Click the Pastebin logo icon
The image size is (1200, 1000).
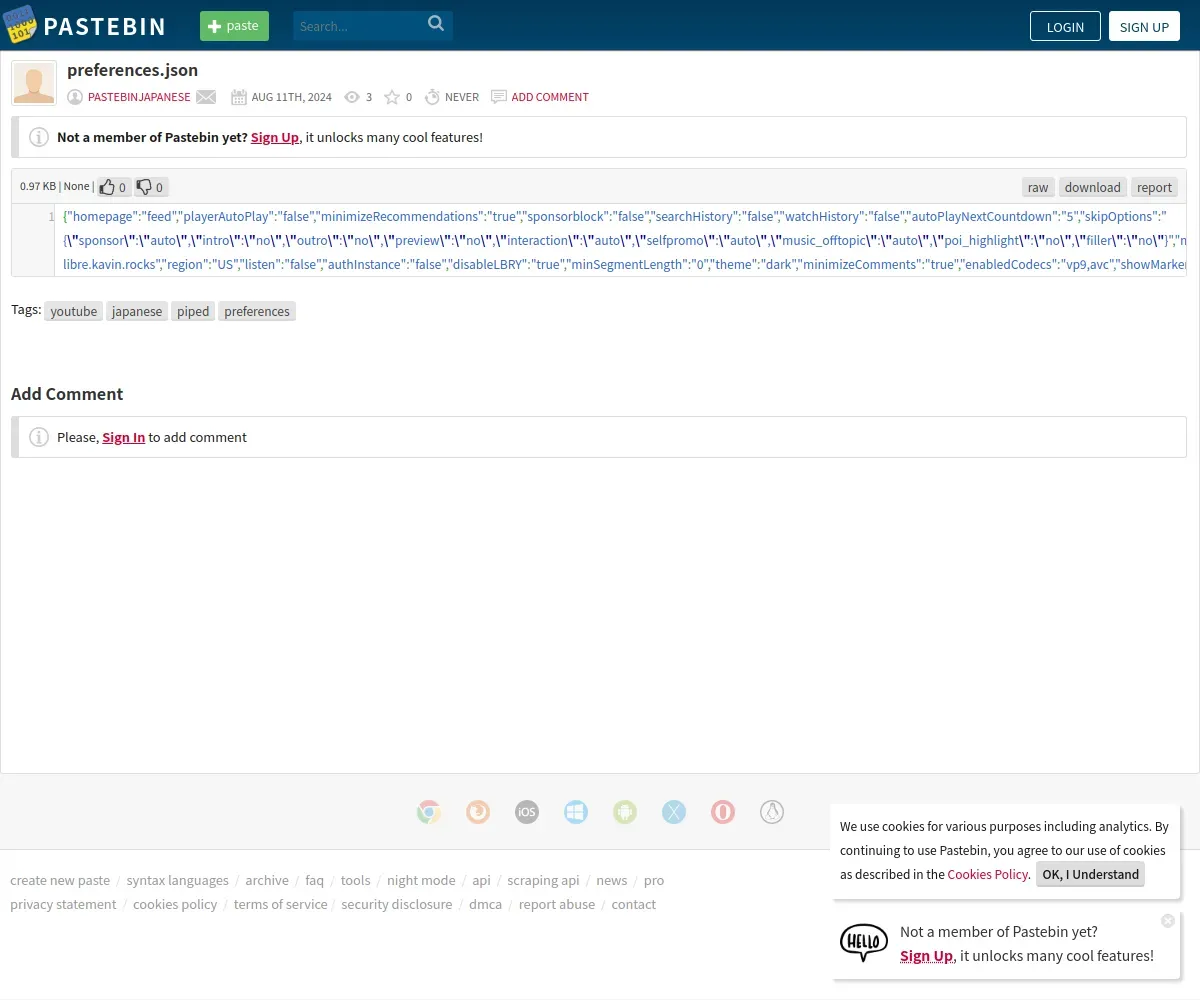(20, 24)
